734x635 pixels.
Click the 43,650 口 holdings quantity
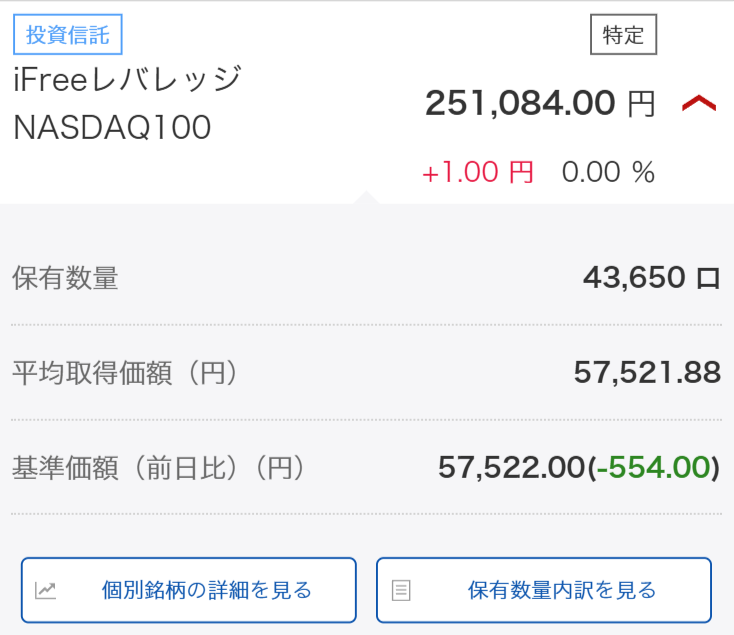[651, 278]
